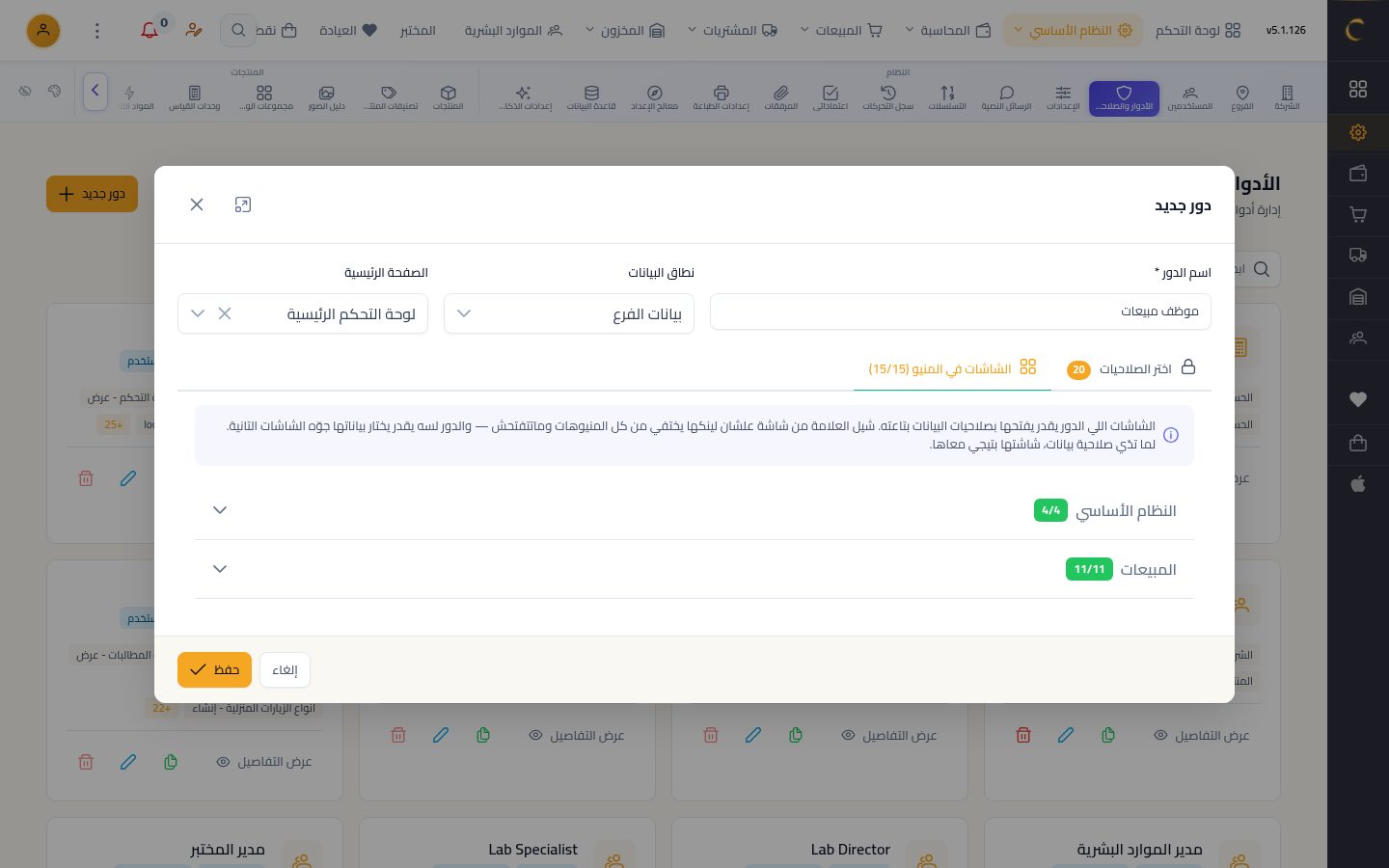Click the role name (اسم الدور) field

961,312
